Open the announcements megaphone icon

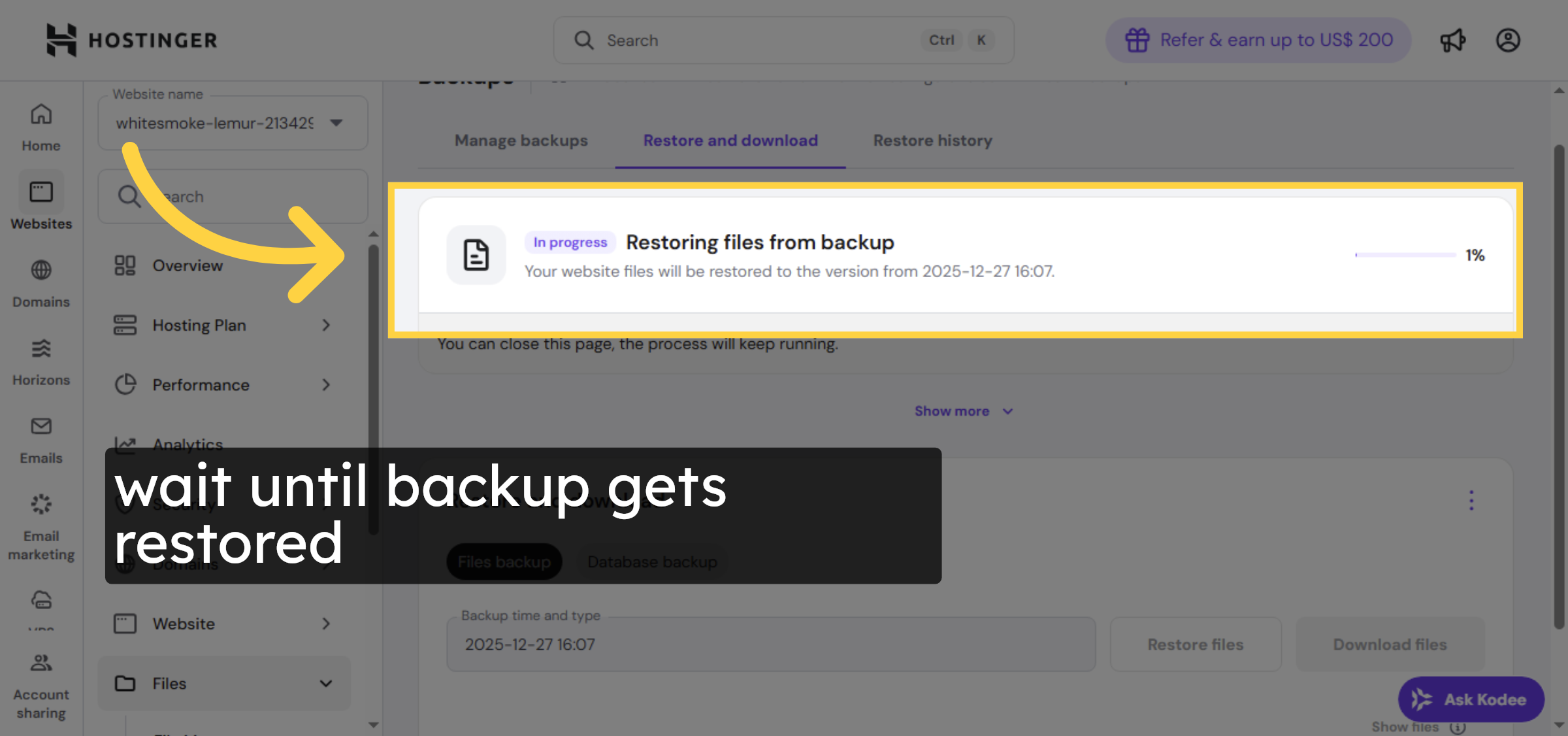tap(1452, 41)
